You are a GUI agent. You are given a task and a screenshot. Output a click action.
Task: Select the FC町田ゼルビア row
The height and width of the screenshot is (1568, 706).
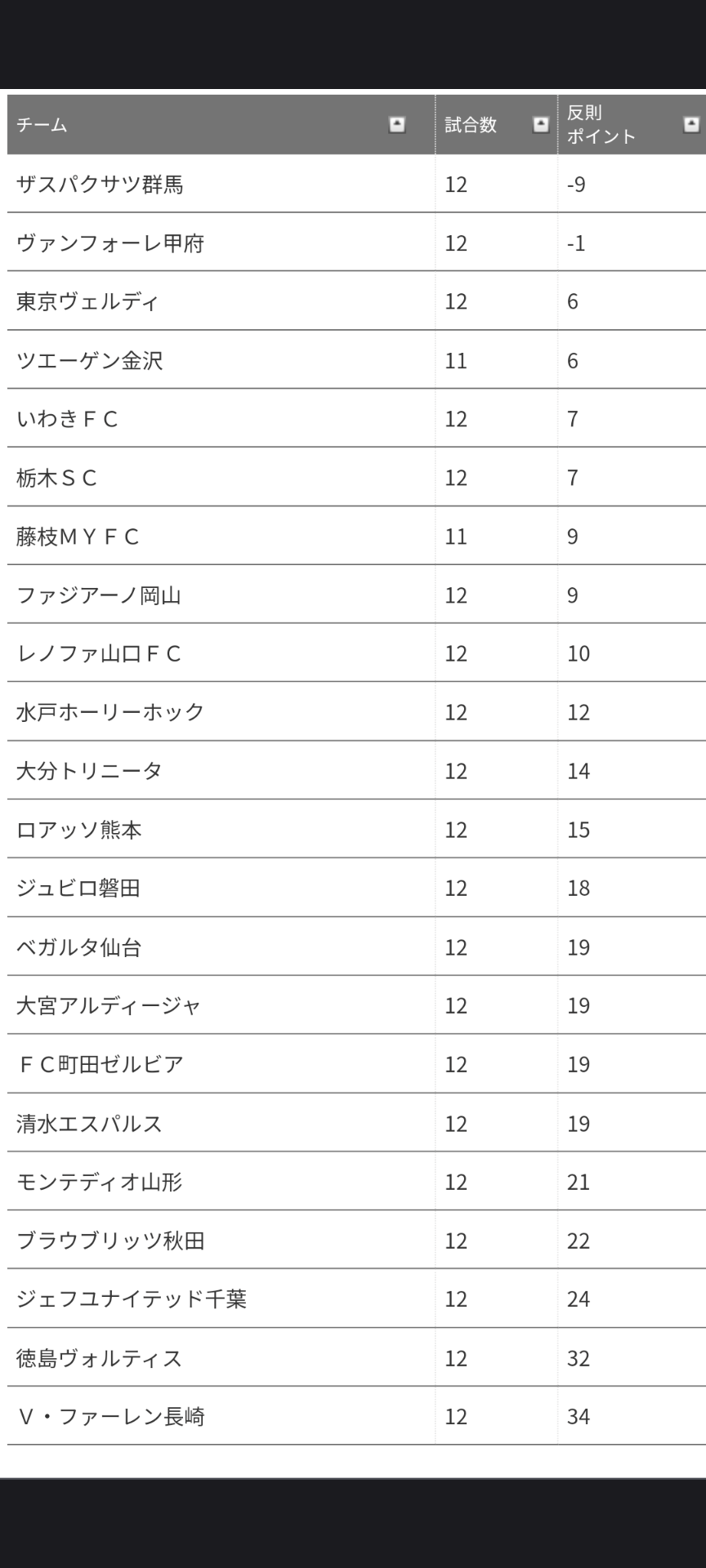tap(356, 1064)
